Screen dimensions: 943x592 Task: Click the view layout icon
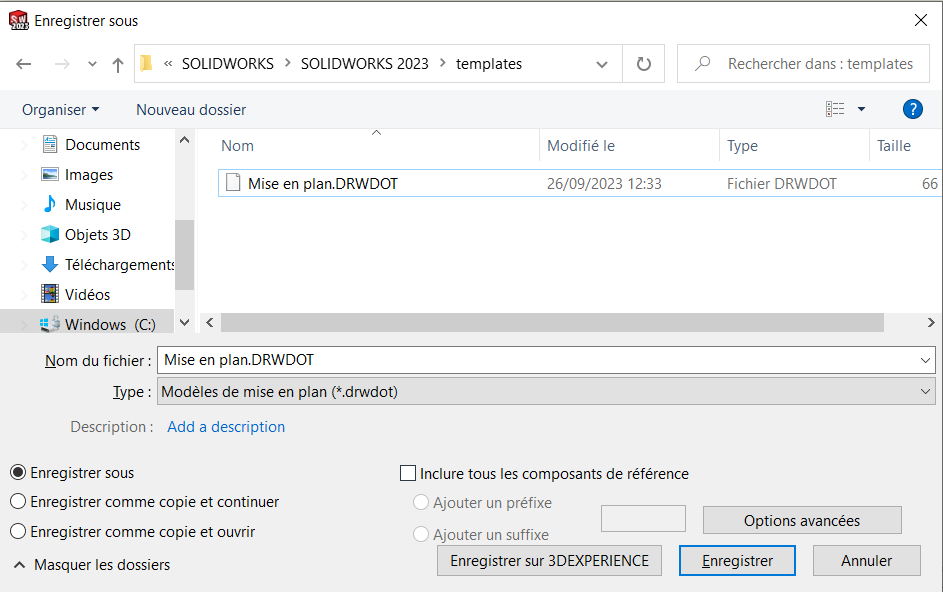click(835, 109)
